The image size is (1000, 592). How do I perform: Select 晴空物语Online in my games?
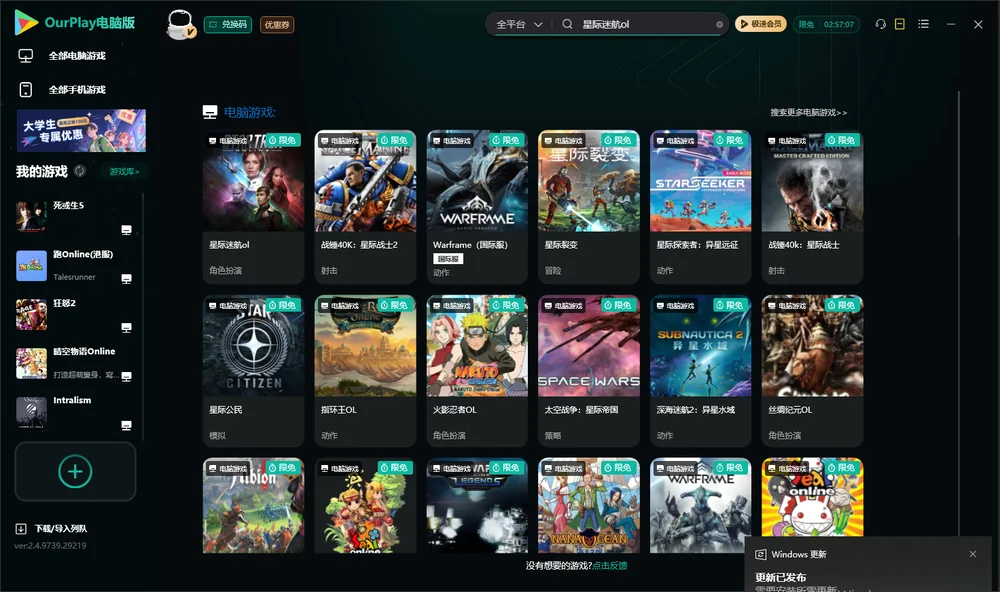click(x=75, y=364)
